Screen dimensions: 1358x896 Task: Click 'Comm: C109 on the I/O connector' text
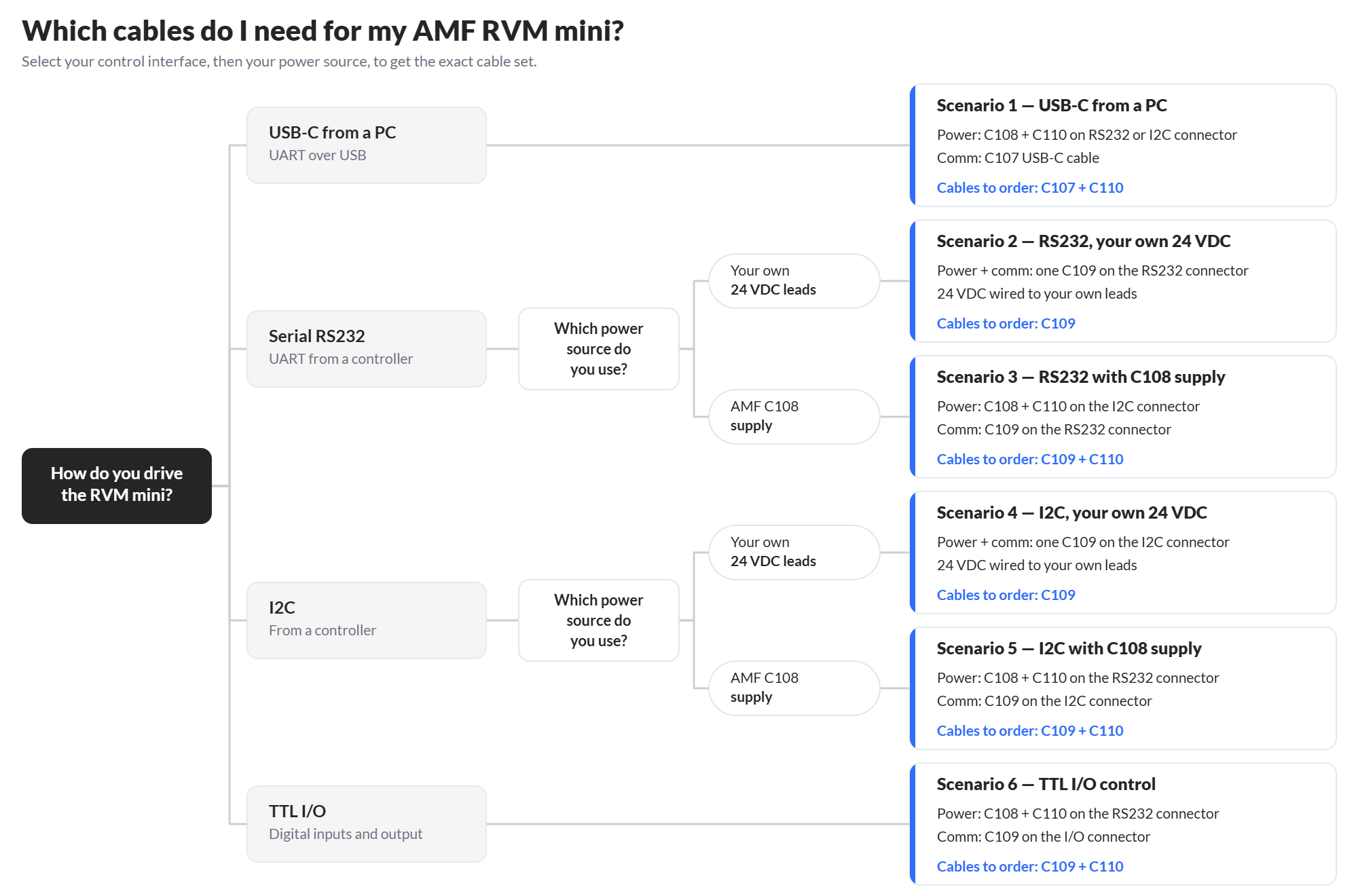point(1044,836)
